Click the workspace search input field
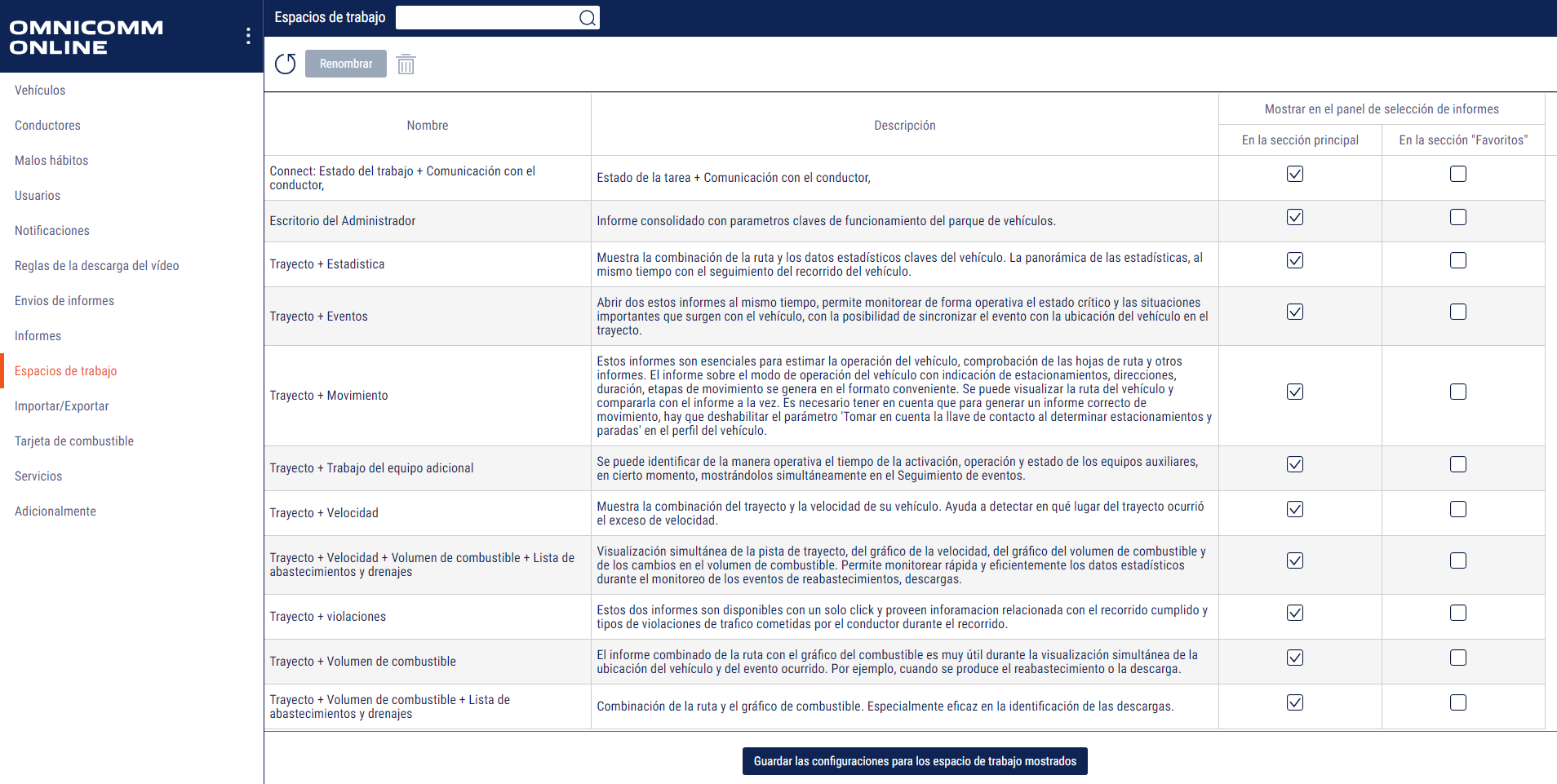 [x=490, y=17]
